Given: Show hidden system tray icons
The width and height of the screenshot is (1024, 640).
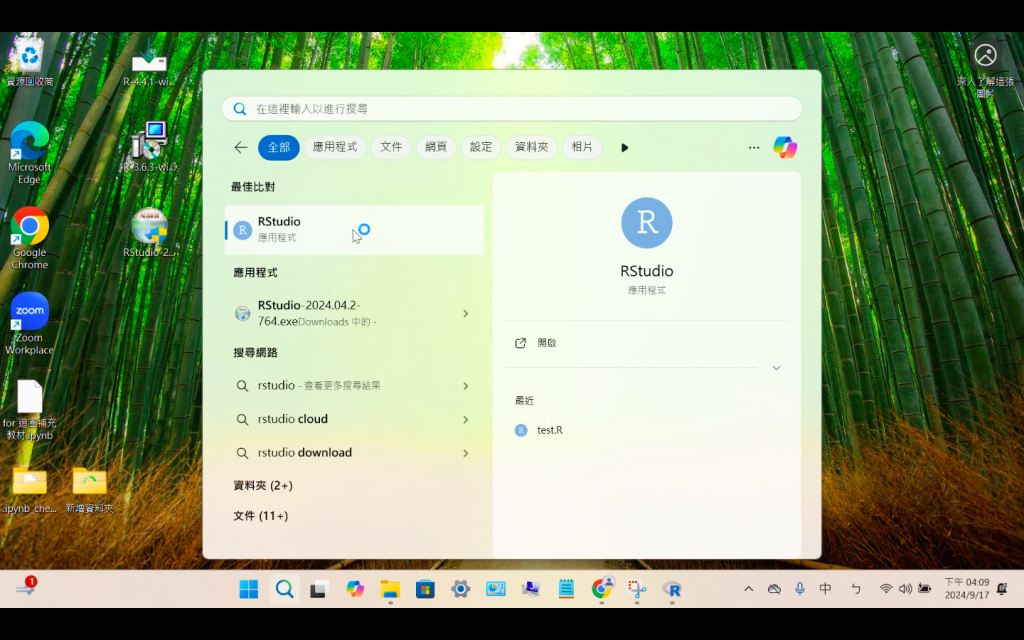Looking at the screenshot, I should (x=748, y=589).
